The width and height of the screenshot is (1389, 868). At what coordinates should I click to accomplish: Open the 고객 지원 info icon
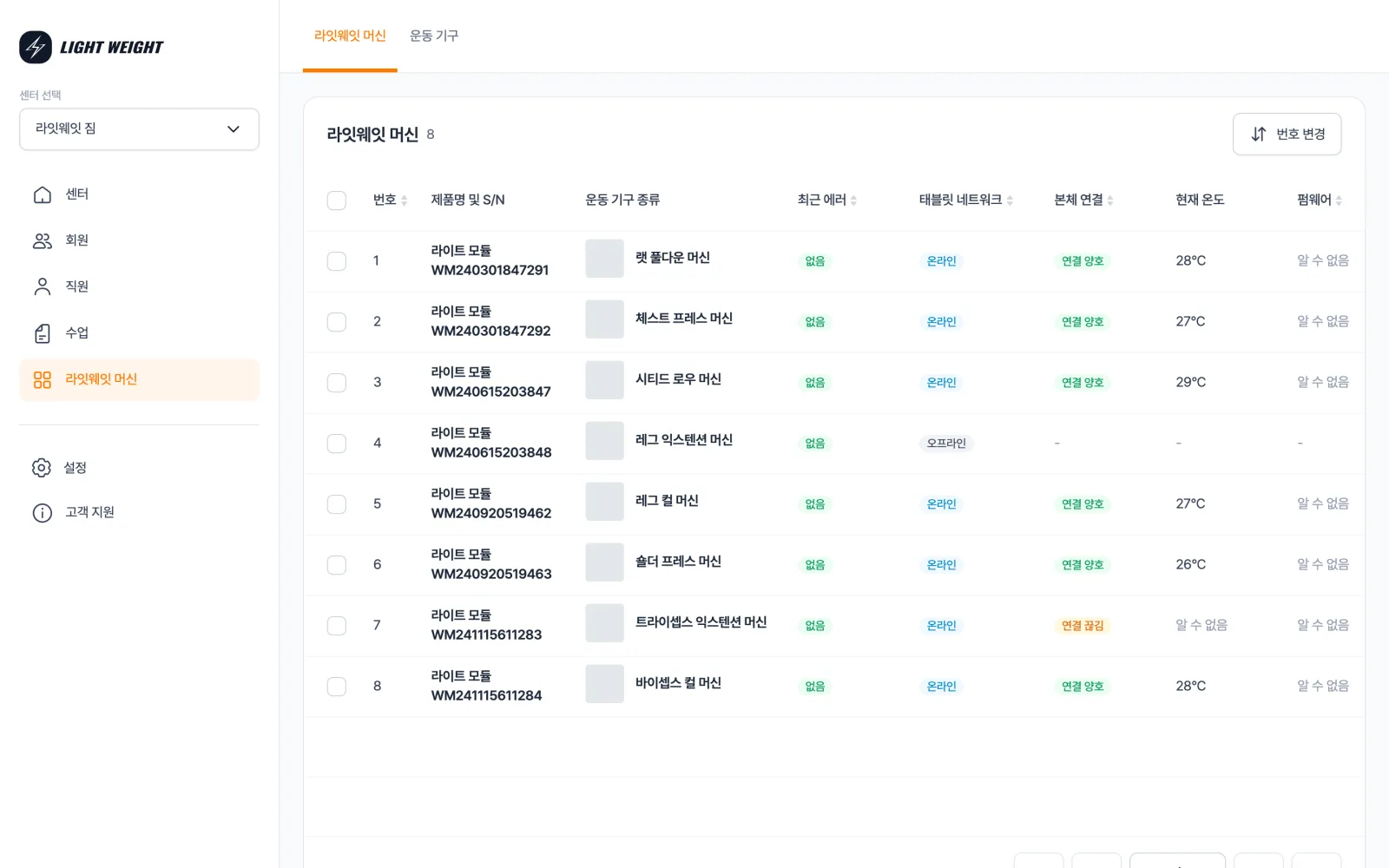coord(42,513)
